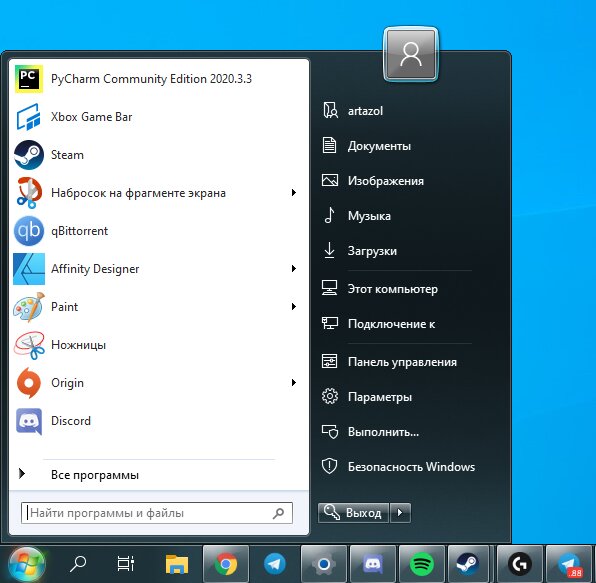Image resolution: width=596 pixels, height=583 pixels.
Task: Open qBittorrent from the programs list
Action: point(159,231)
